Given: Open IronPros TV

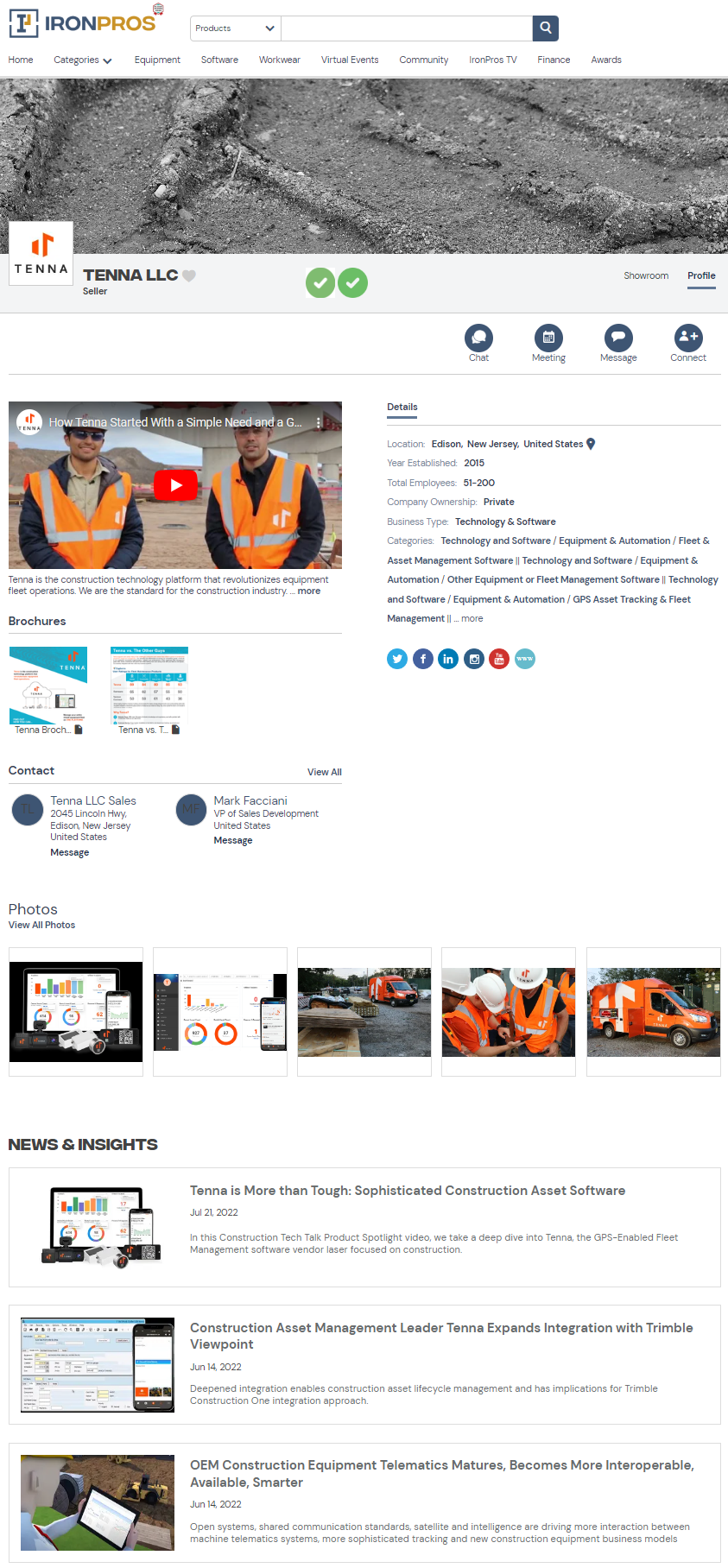Looking at the screenshot, I should (x=493, y=60).
